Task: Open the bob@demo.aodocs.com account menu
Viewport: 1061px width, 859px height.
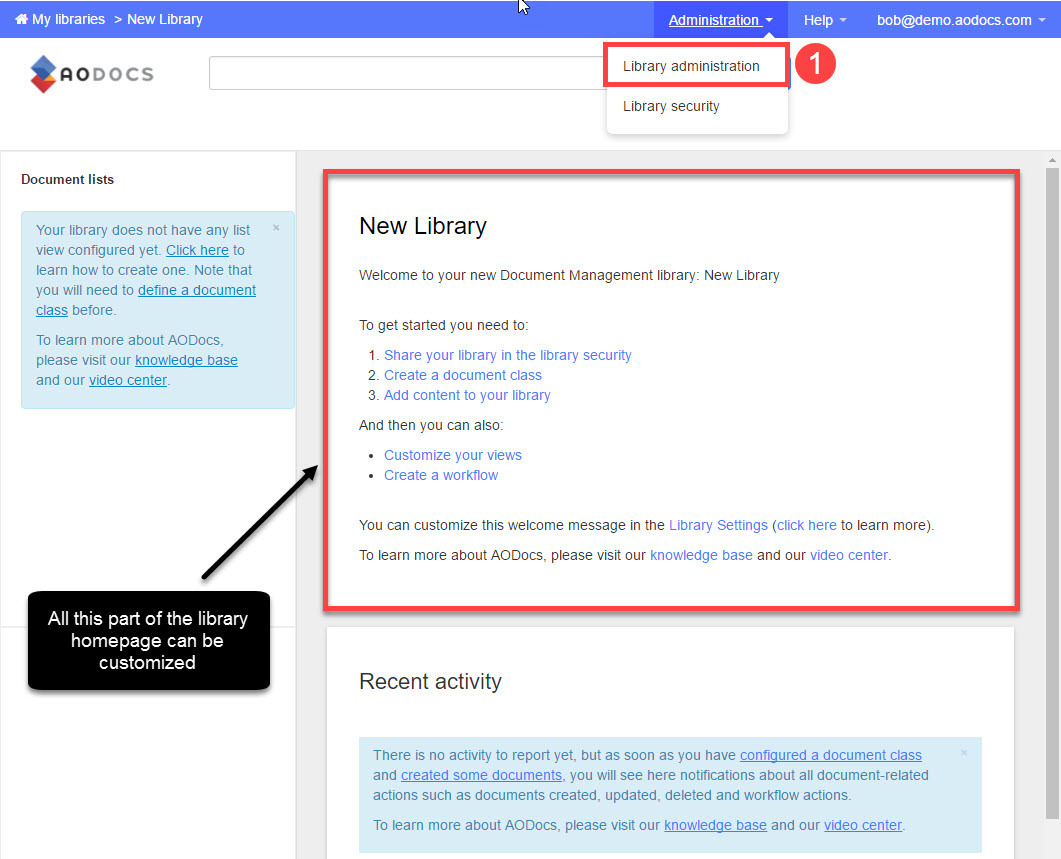Action: point(961,20)
